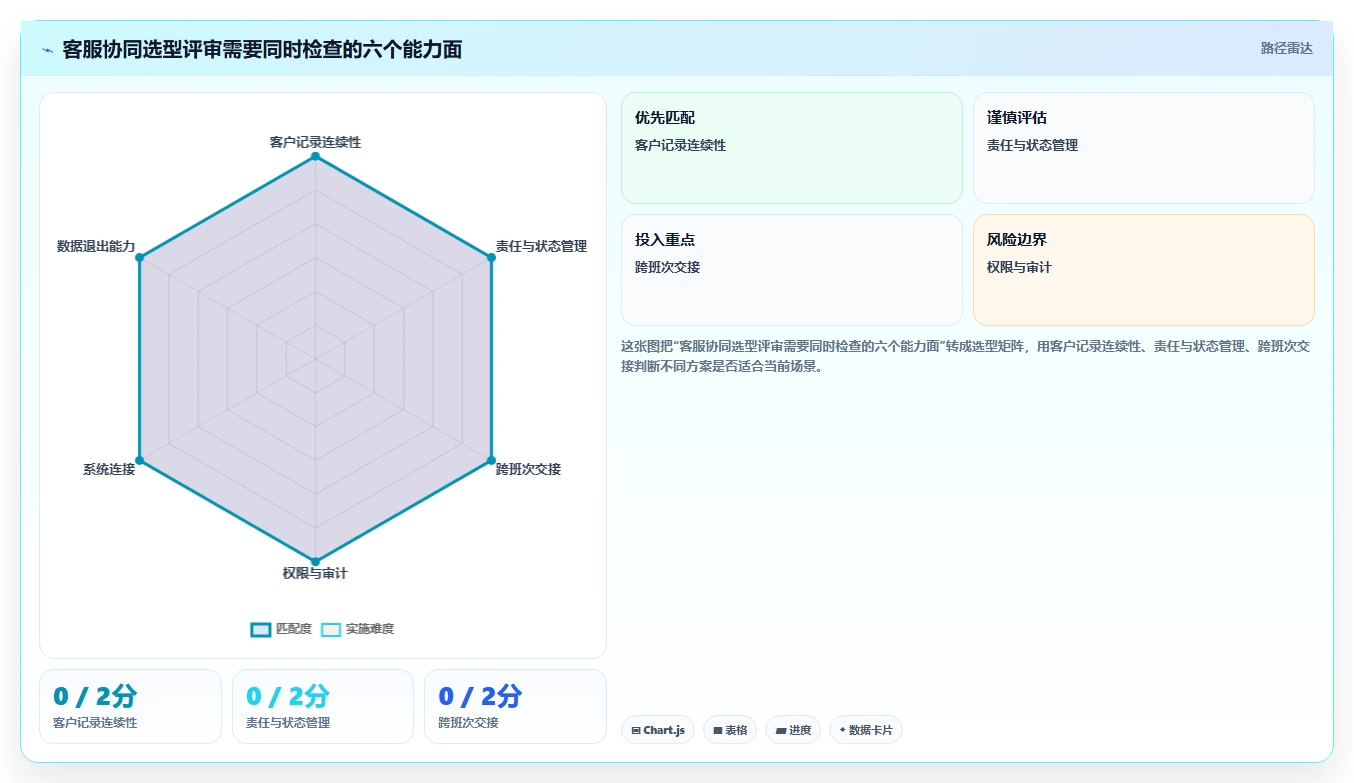Image resolution: width=1354 pixels, height=783 pixels.
Task: Select the 责任与状态管理 score card
Action: pyautogui.click(x=323, y=707)
